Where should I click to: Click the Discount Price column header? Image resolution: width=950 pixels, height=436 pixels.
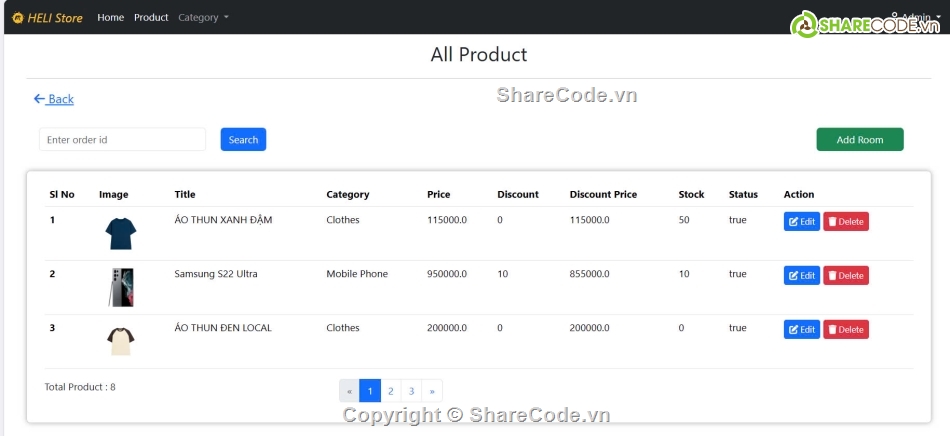click(603, 194)
